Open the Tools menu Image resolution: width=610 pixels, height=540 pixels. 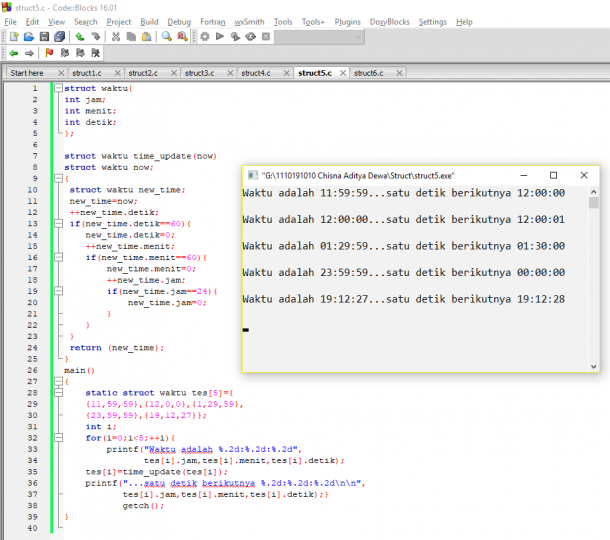(283, 22)
